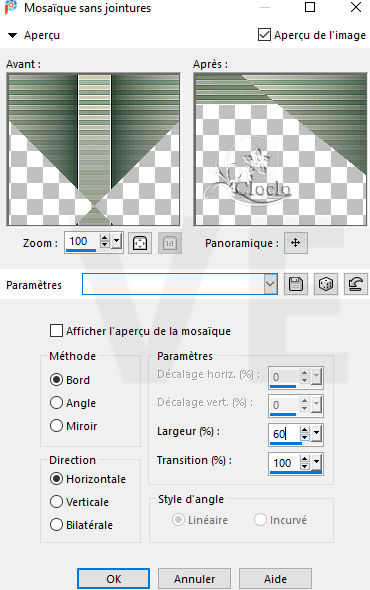
Task: Click the 1:1 actual size zoom icon
Action: tap(170, 243)
